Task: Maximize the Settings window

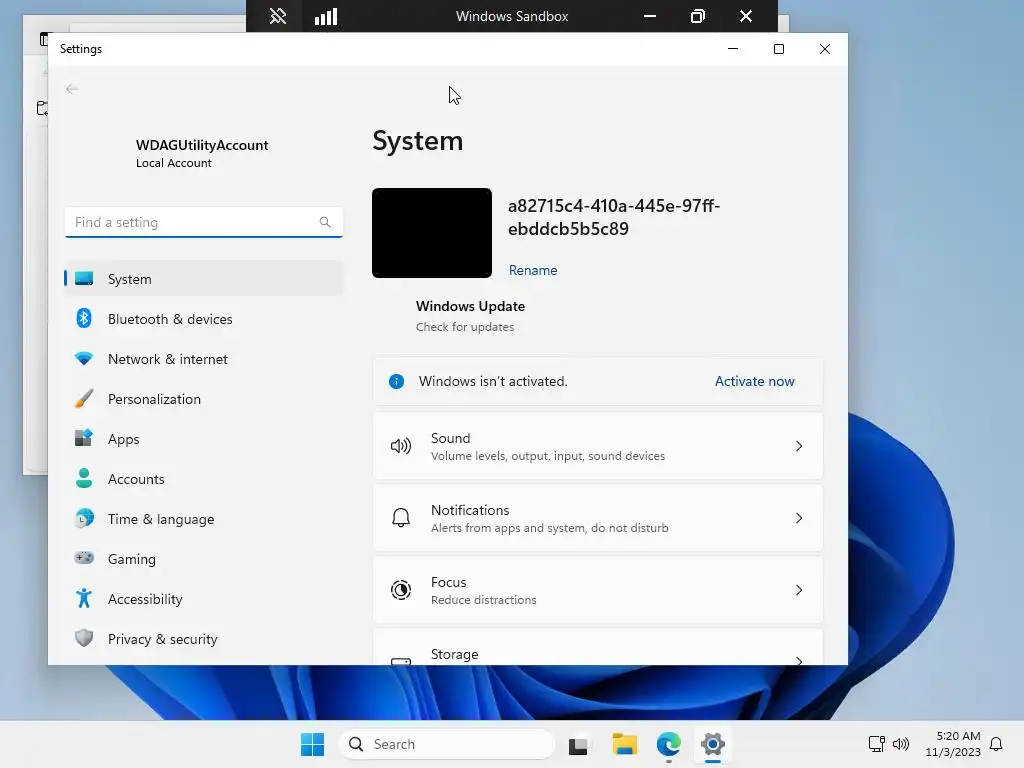Action: pos(778,49)
